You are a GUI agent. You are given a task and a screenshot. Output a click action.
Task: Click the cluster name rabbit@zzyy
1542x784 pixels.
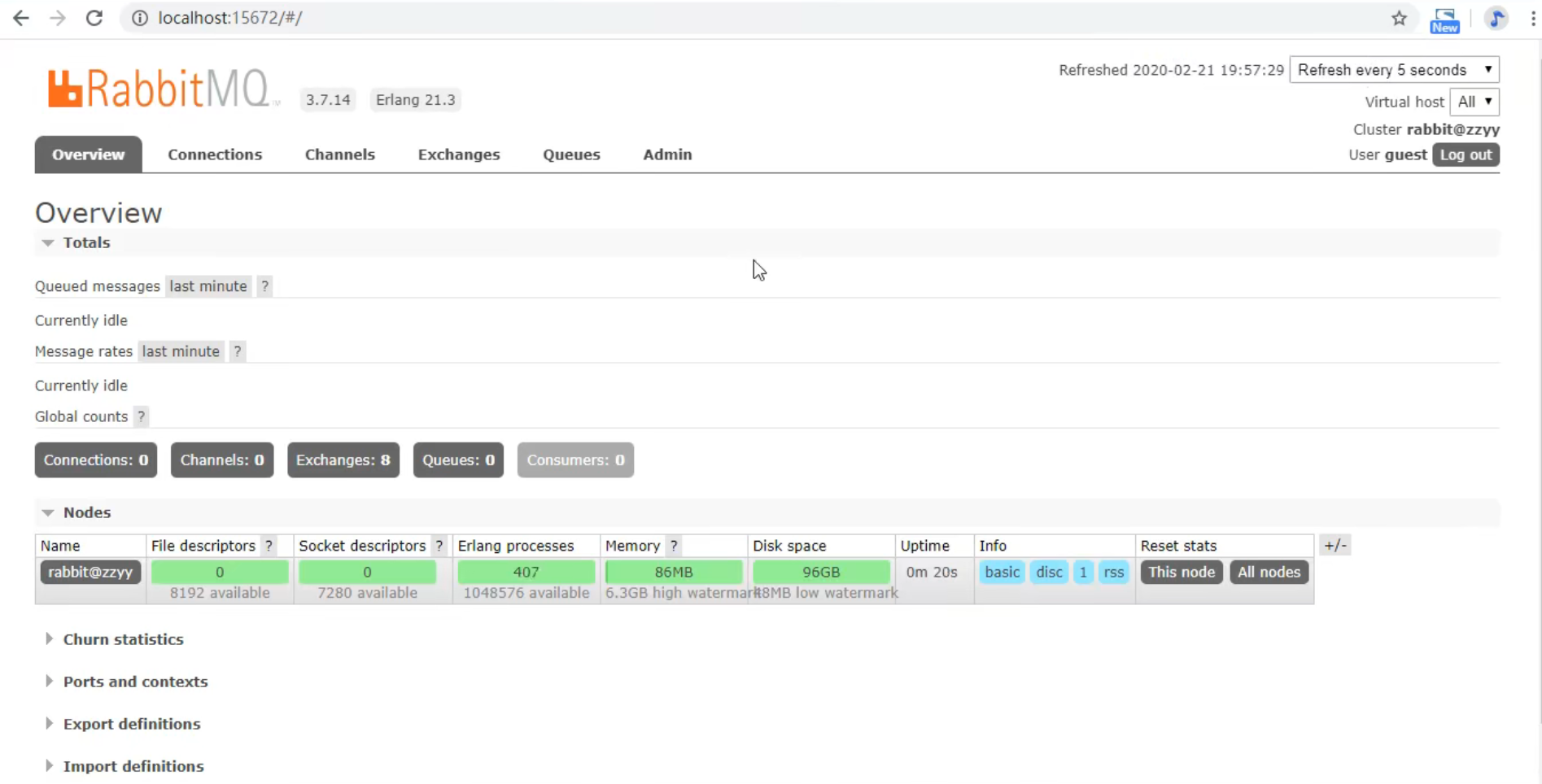point(1452,129)
